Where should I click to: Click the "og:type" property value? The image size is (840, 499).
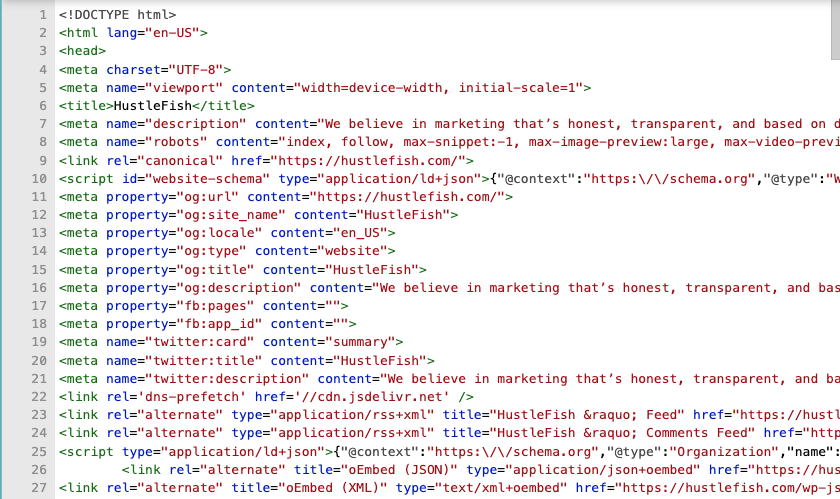(x=211, y=251)
